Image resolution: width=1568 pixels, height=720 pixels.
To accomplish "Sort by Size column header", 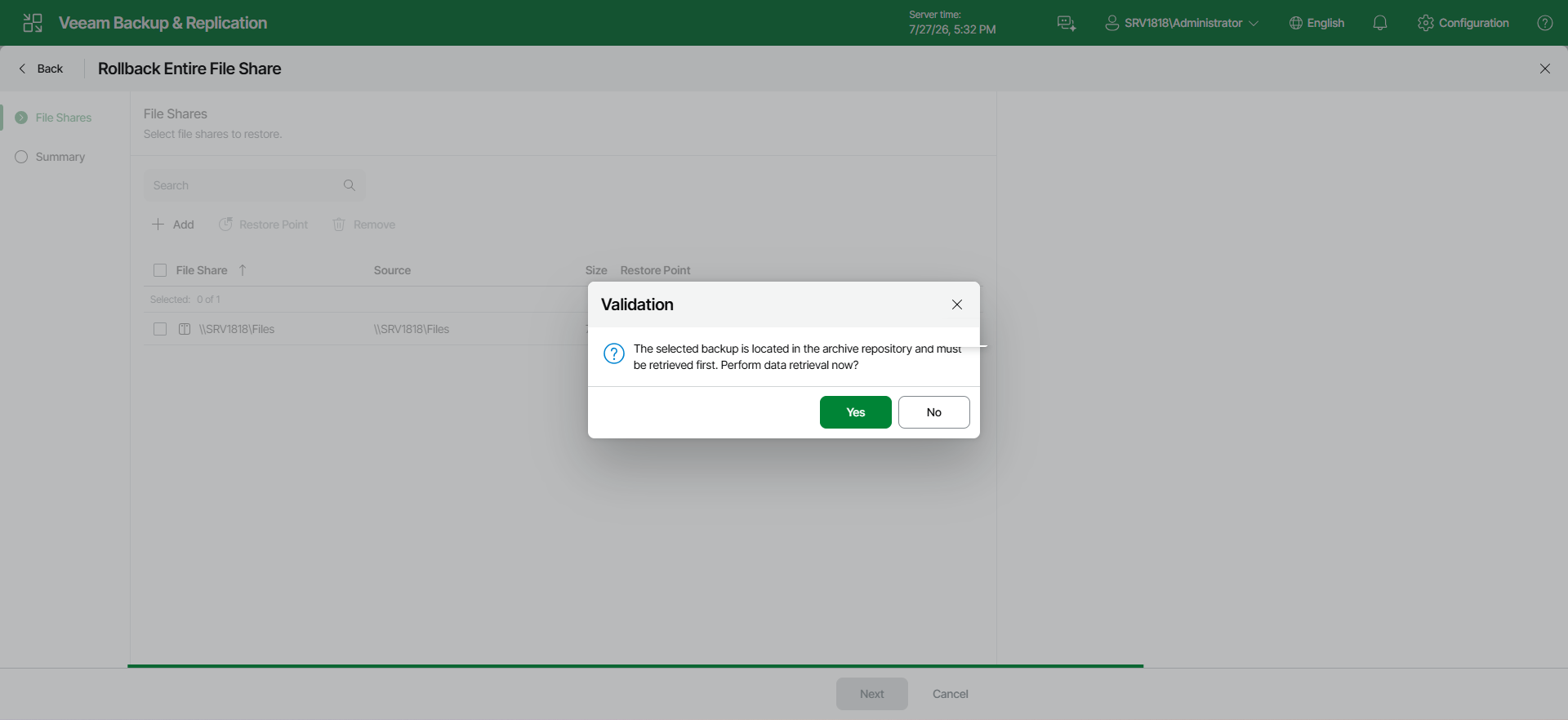I will 596,270.
